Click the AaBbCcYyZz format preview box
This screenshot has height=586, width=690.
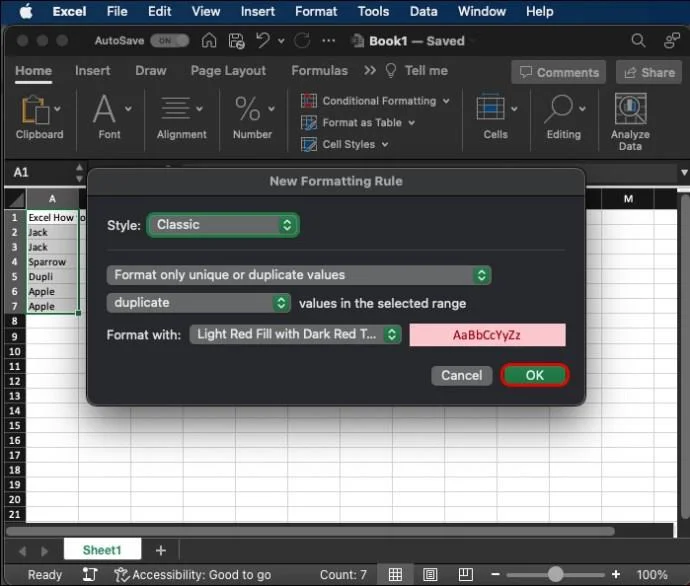click(487, 335)
